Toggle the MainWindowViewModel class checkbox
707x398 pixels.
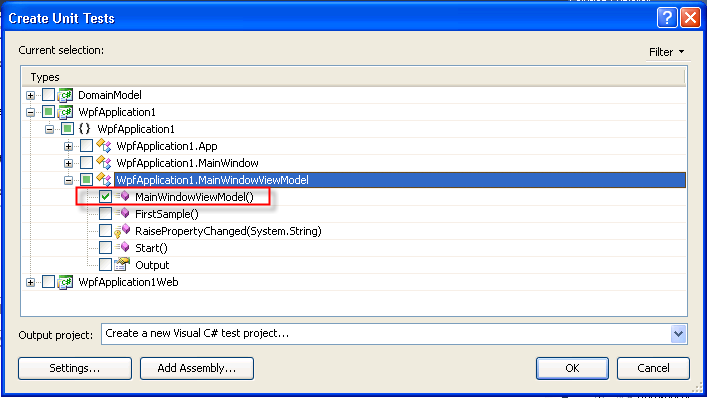[x=86, y=180]
